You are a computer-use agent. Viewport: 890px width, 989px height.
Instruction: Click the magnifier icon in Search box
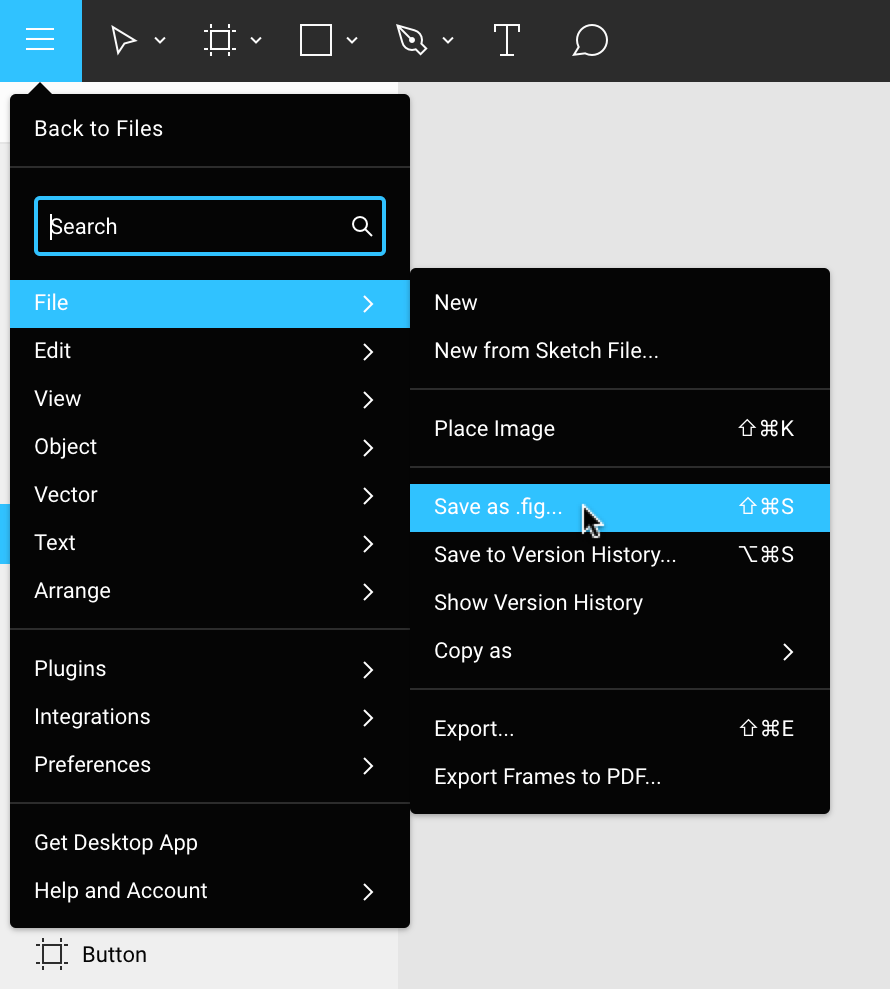(x=361, y=226)
